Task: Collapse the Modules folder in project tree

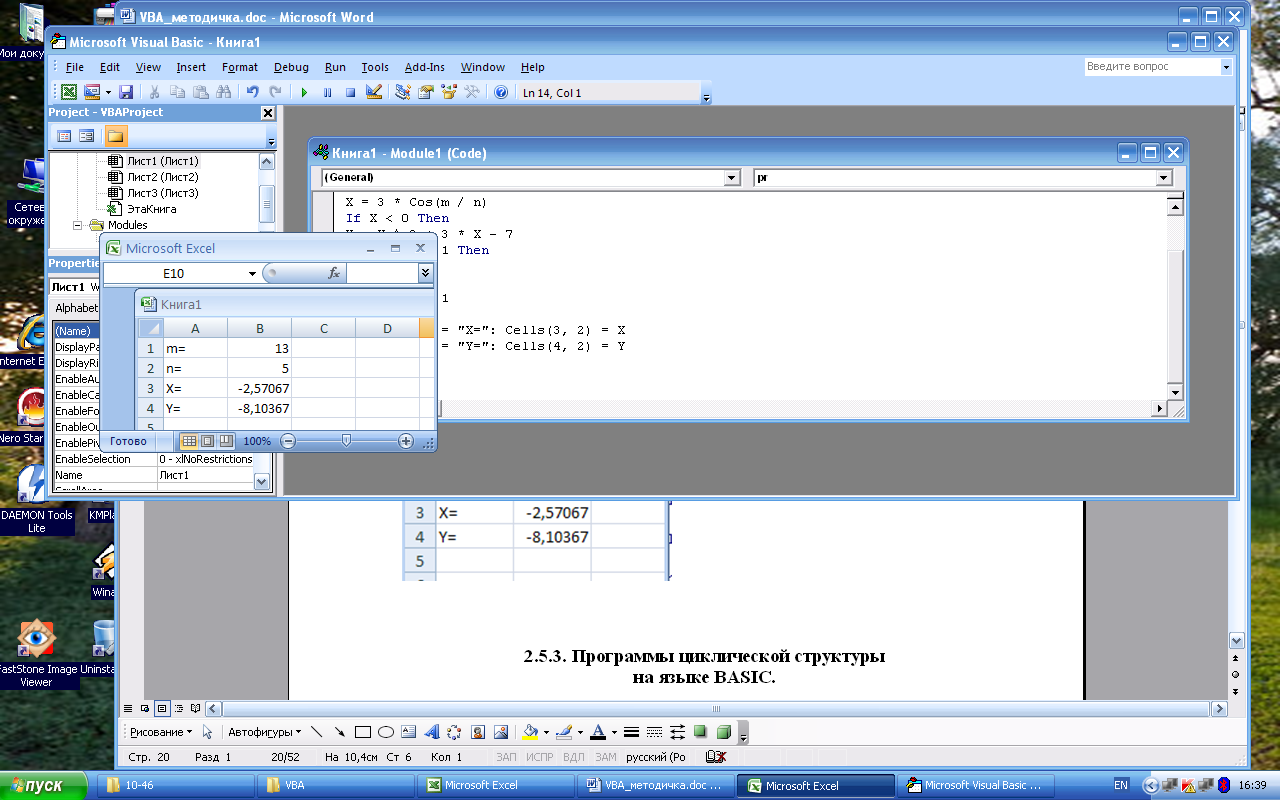Action: 78,225
